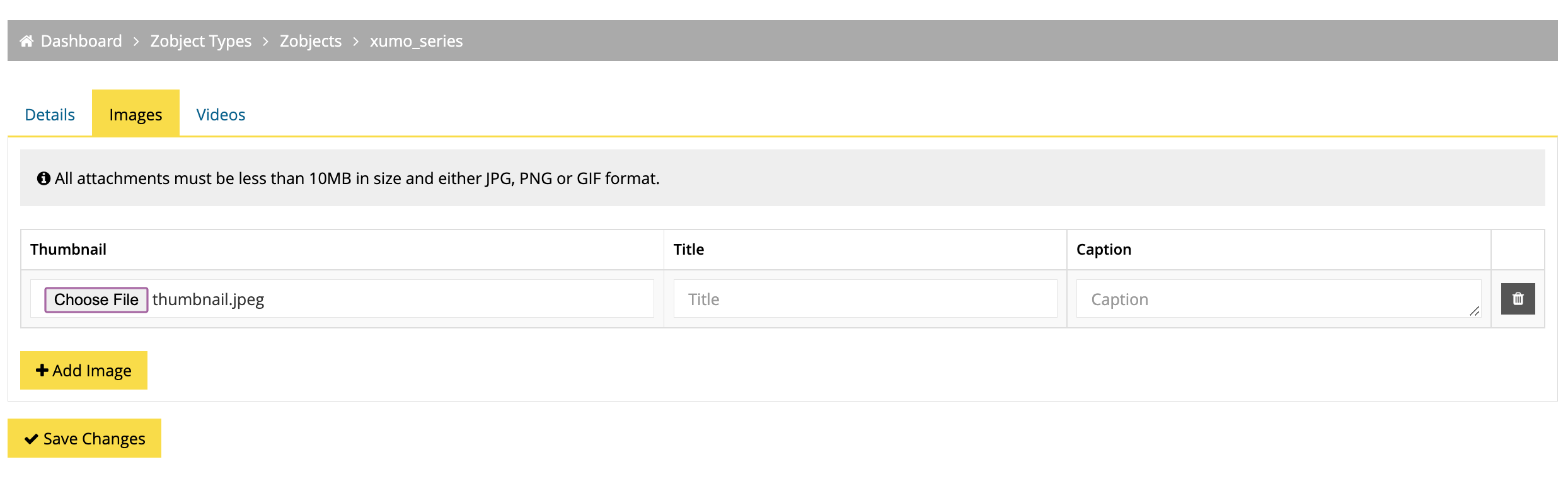Click the home icon in breadcrumb
The width and height of the screenshot is (1568, 498).
(26, 41)
